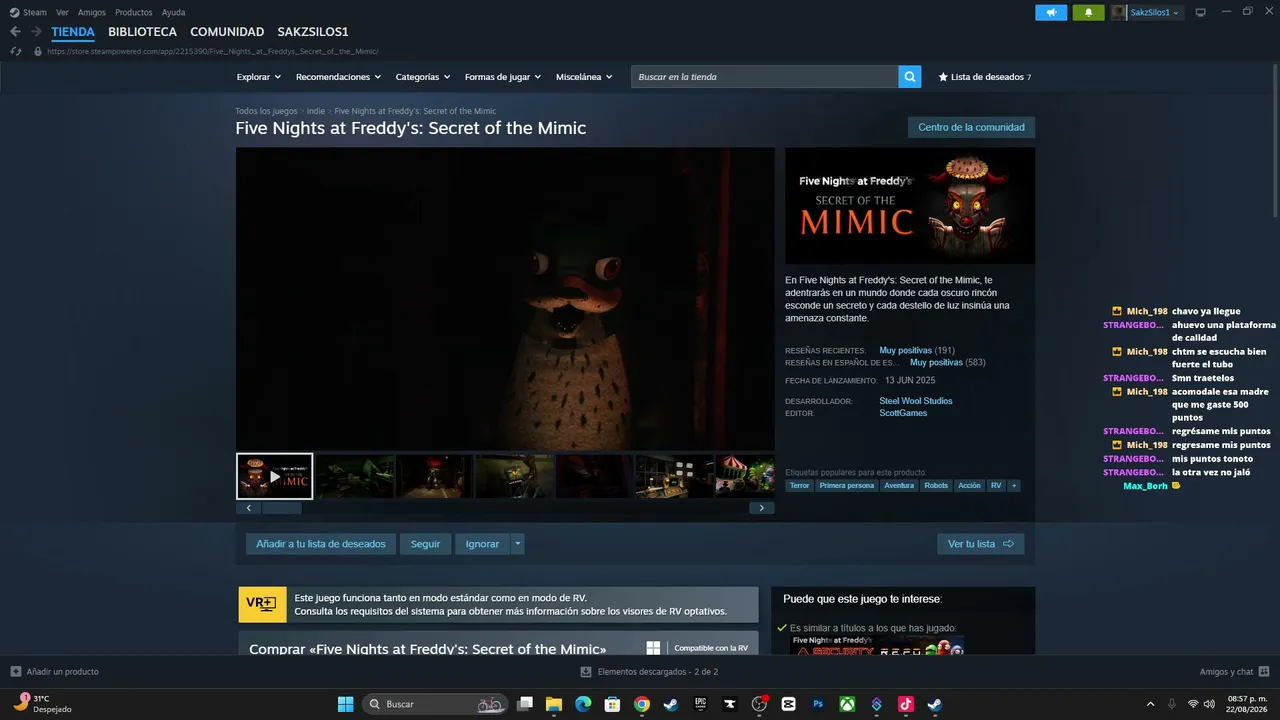Open Elementos descargados status in bottom bar

[650, 672]
